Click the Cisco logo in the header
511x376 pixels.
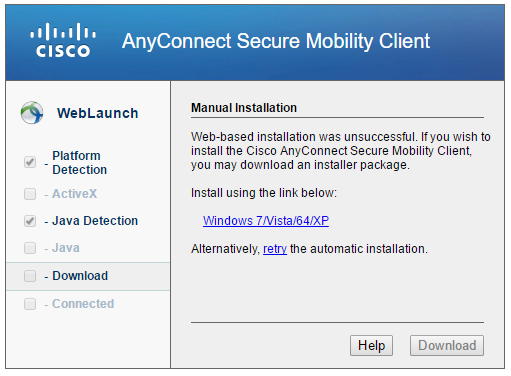tap(63, 40)
